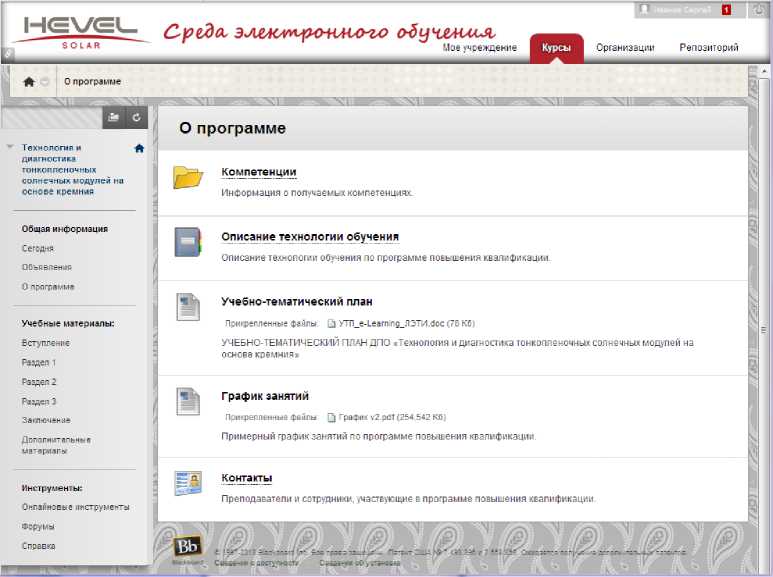This screenshot has height=577, width=773.
Task: Open the Описание технологии обучения link
Action: click(x=310, y=237)
